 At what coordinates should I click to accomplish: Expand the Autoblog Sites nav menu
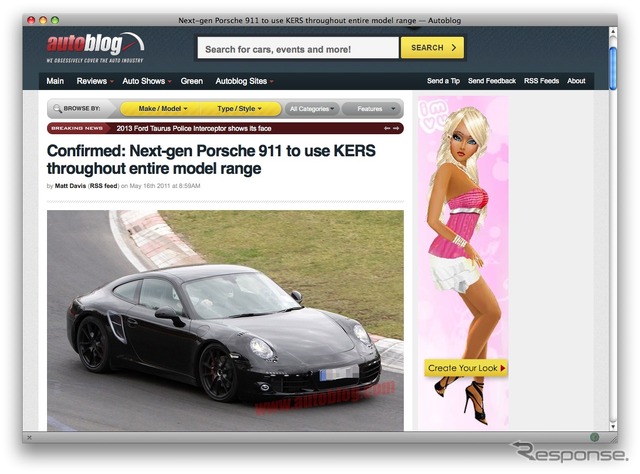(x=244, y=81)
